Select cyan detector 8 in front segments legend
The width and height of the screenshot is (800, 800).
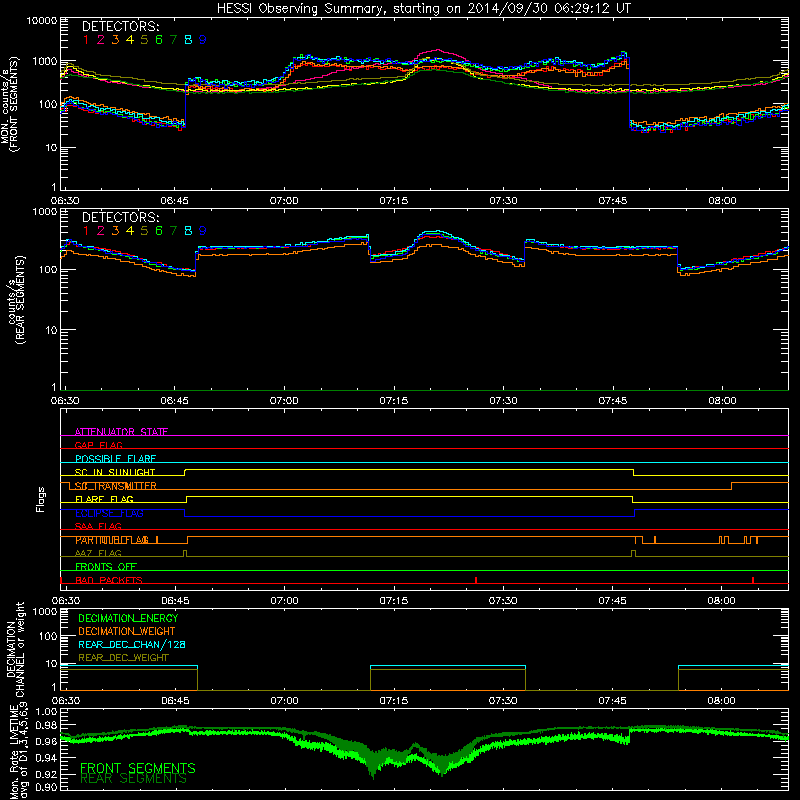(x=188, y=40)
